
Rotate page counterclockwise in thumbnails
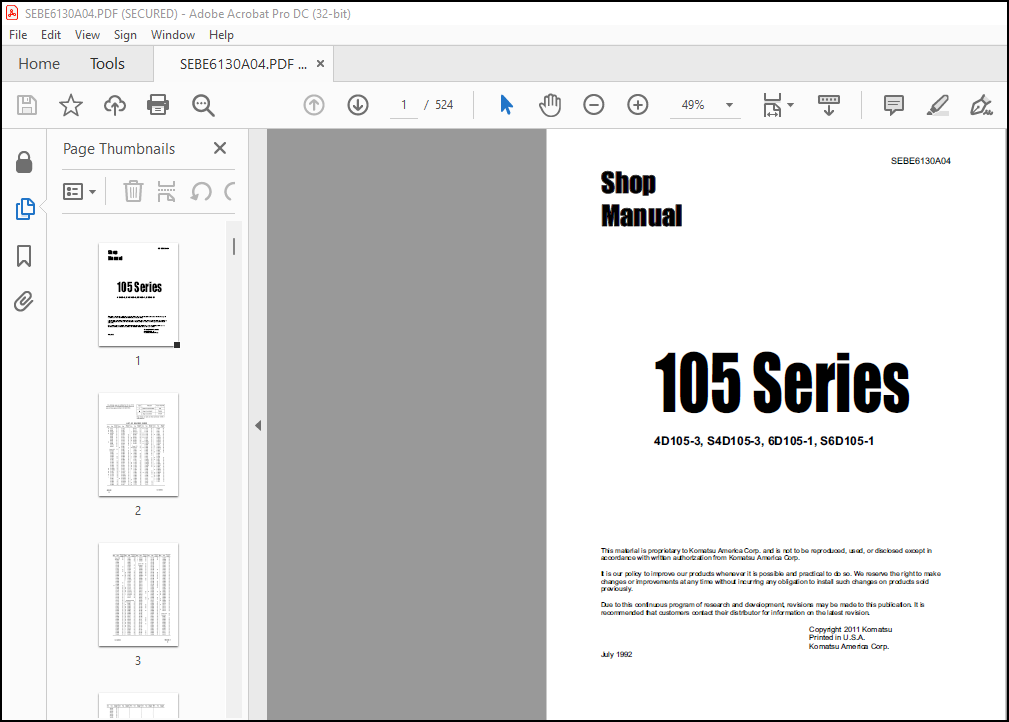click(x=201, y=191)
